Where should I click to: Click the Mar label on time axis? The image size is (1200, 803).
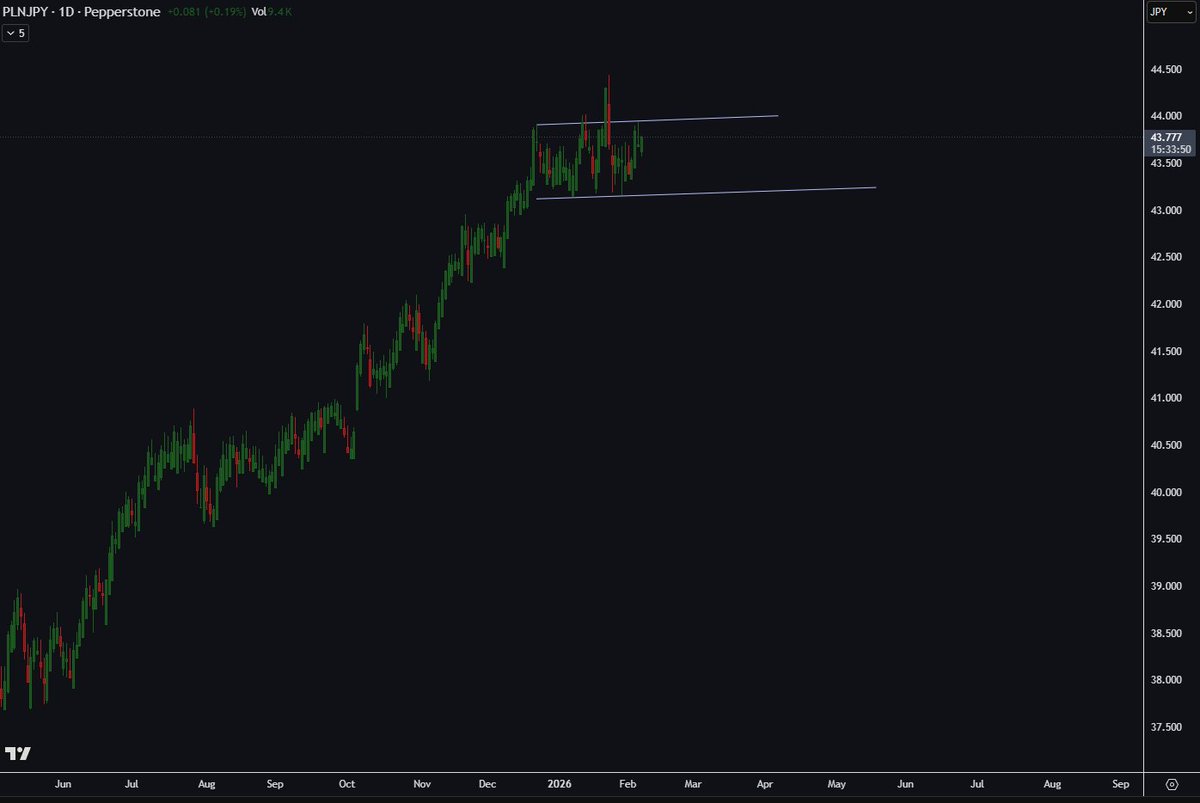[692, 785]
